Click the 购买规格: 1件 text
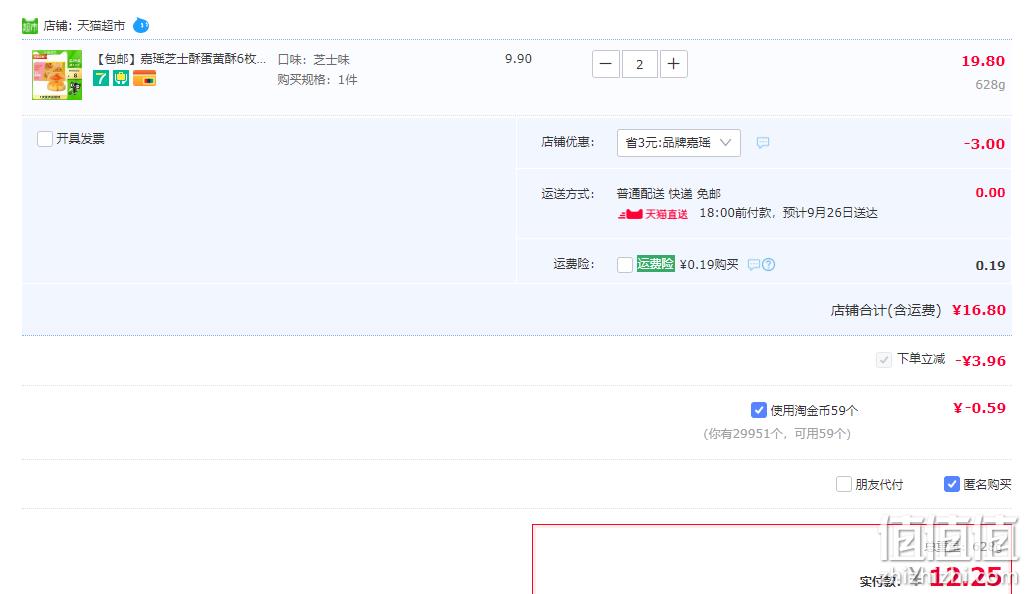 317,80
